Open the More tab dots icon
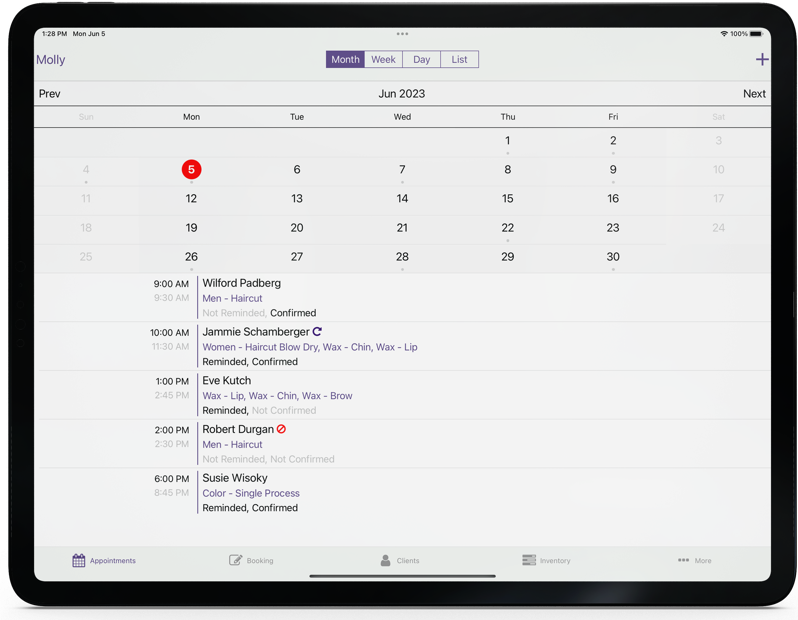 [683, 560]
